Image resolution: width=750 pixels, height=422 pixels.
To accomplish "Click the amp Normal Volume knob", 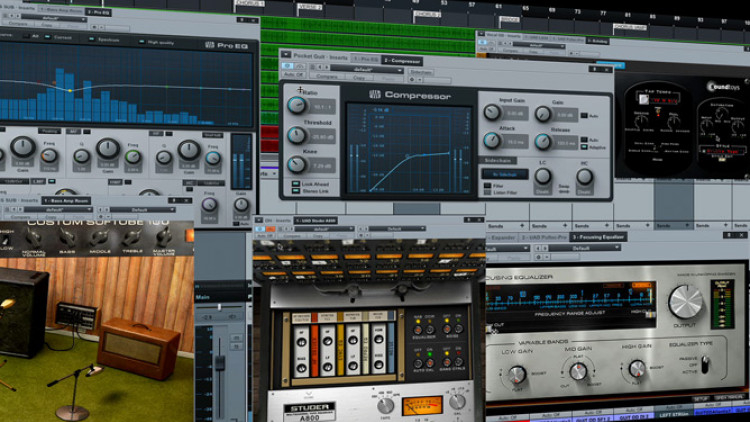I will (x=34, y=238).
